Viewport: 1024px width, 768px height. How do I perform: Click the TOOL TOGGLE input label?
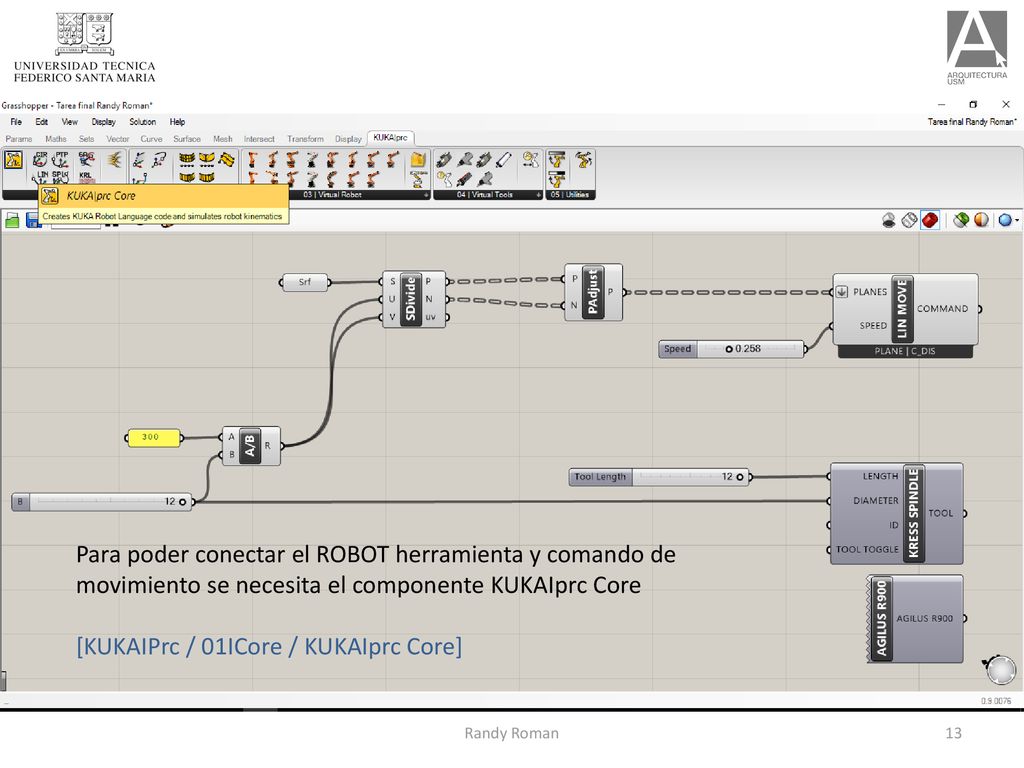point(867,549)
